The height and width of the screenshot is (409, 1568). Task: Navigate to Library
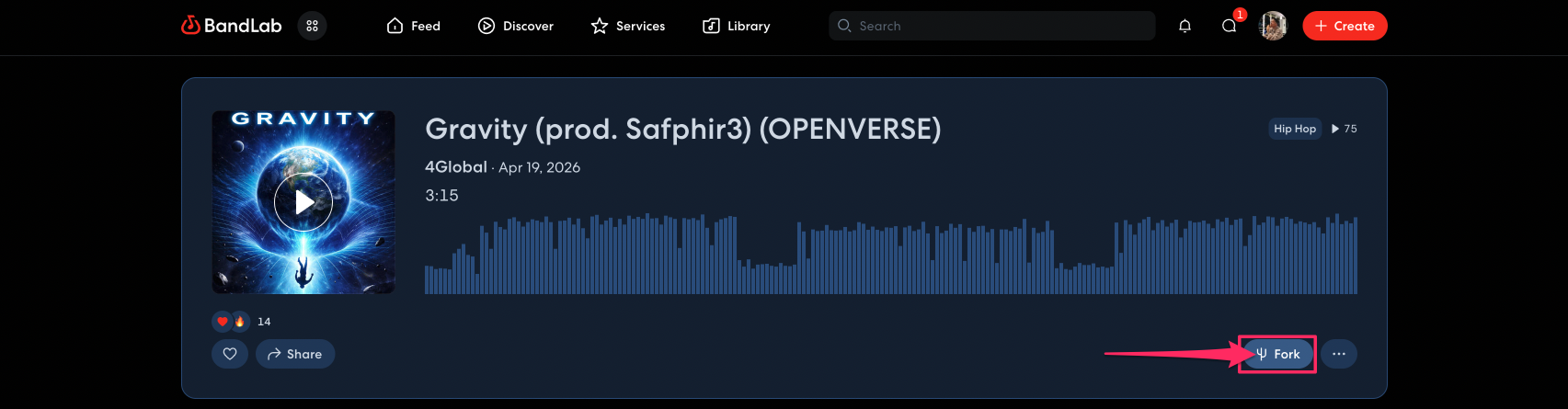pyautogui.click(x=737, y=26)
